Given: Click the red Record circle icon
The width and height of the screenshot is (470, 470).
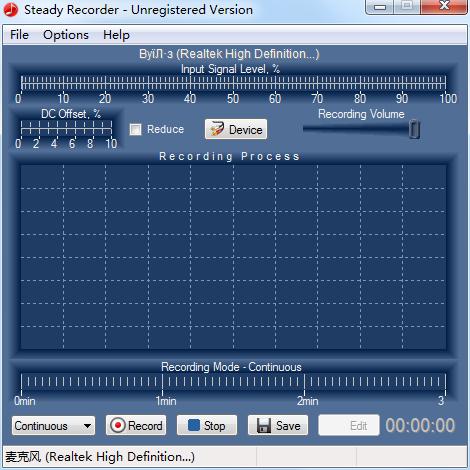Looking at the screenshot, I should 118,425.
